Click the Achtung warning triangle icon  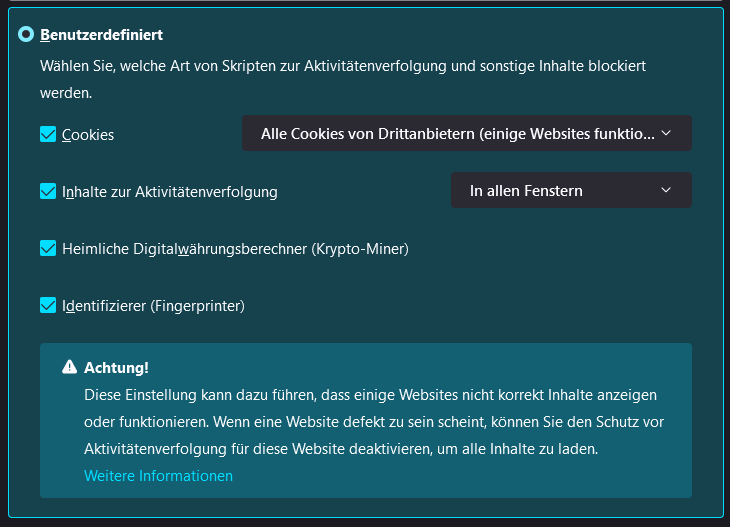pyautogui.click(x=69, y=367)
